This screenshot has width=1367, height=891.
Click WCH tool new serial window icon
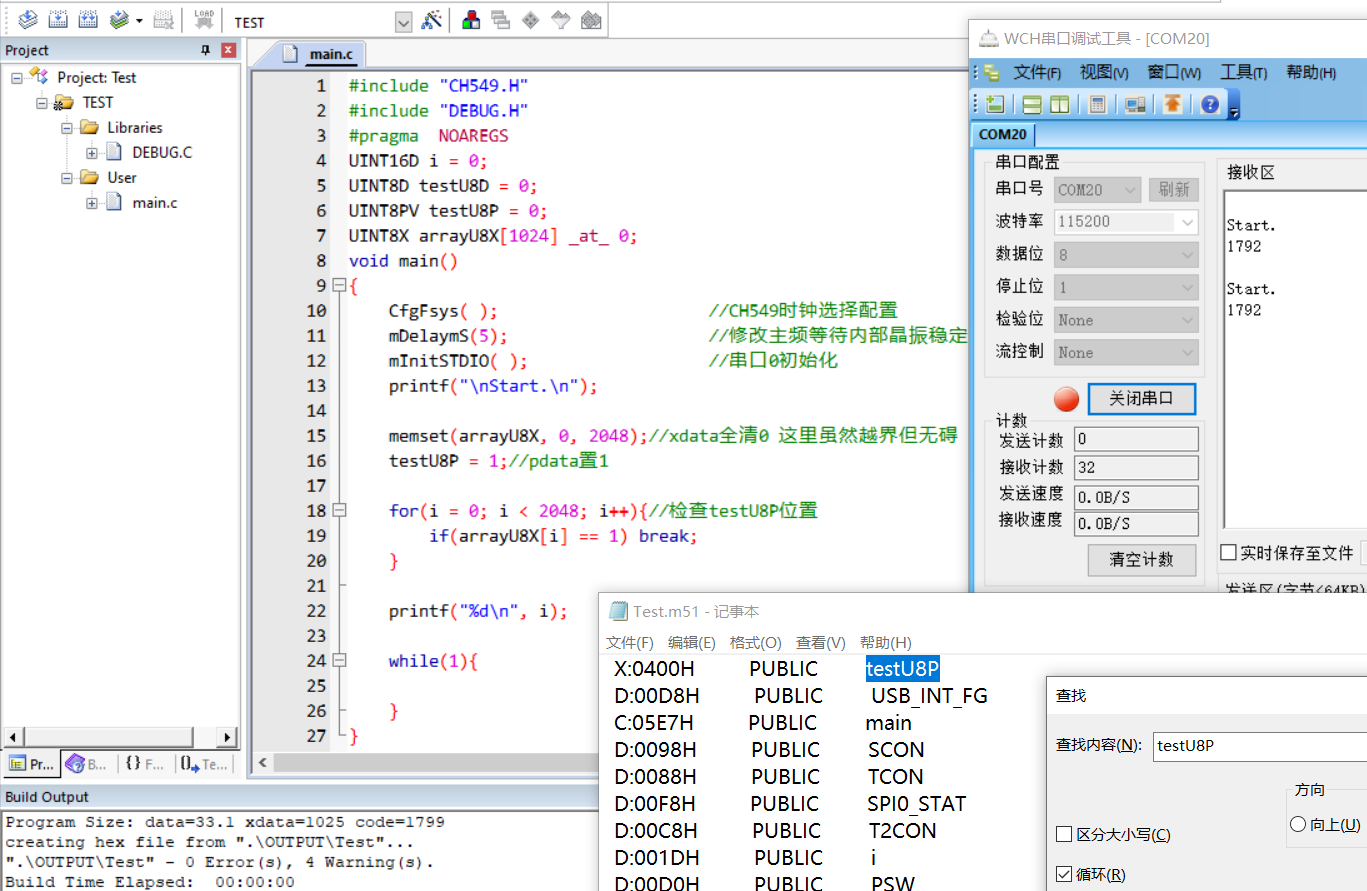(x=994, y=104)
